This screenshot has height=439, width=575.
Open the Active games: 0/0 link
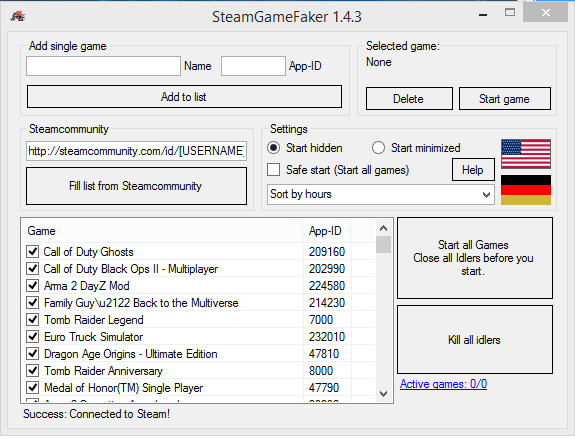[x=443, y=384]
